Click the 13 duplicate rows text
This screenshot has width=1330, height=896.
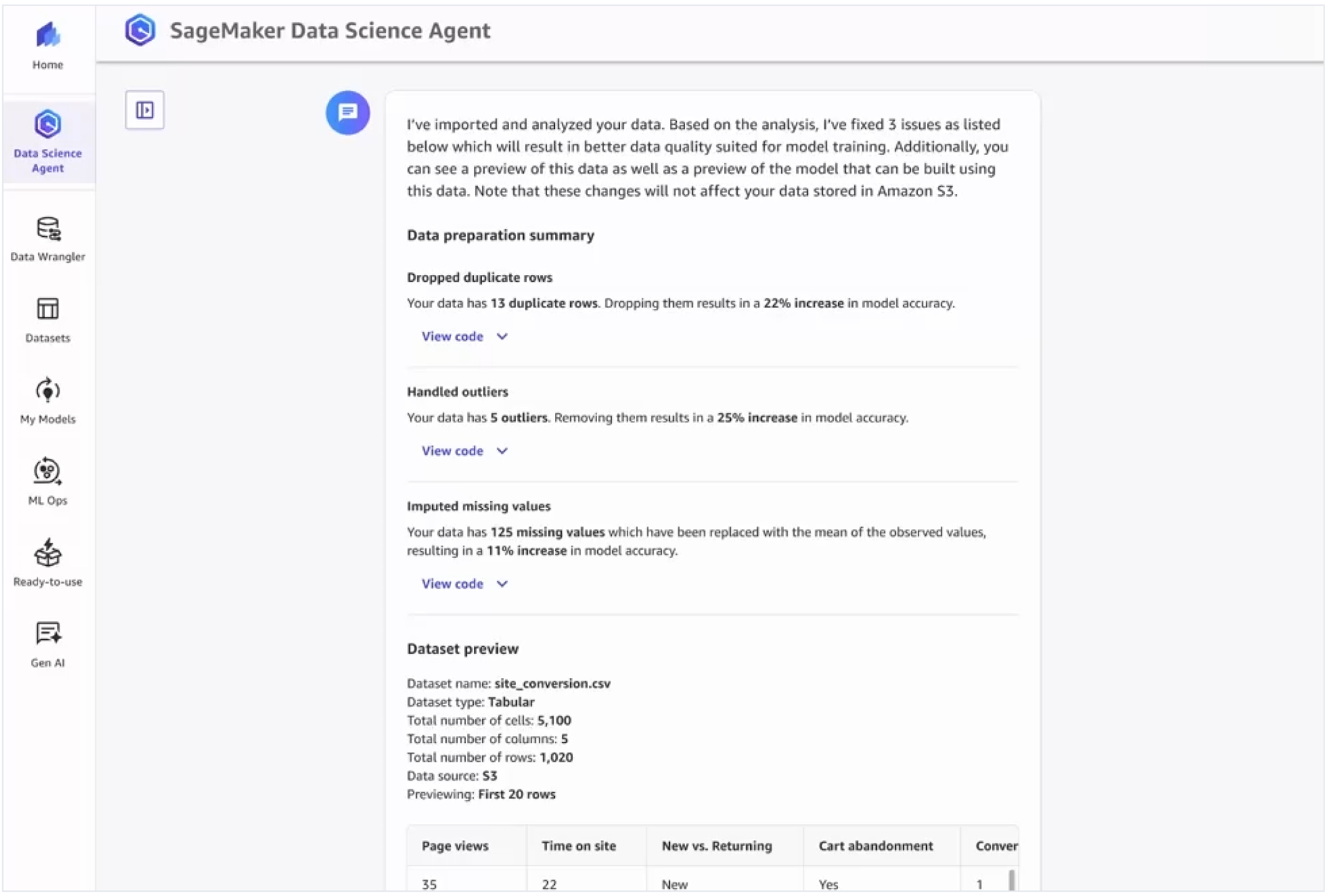pos(544,303)
